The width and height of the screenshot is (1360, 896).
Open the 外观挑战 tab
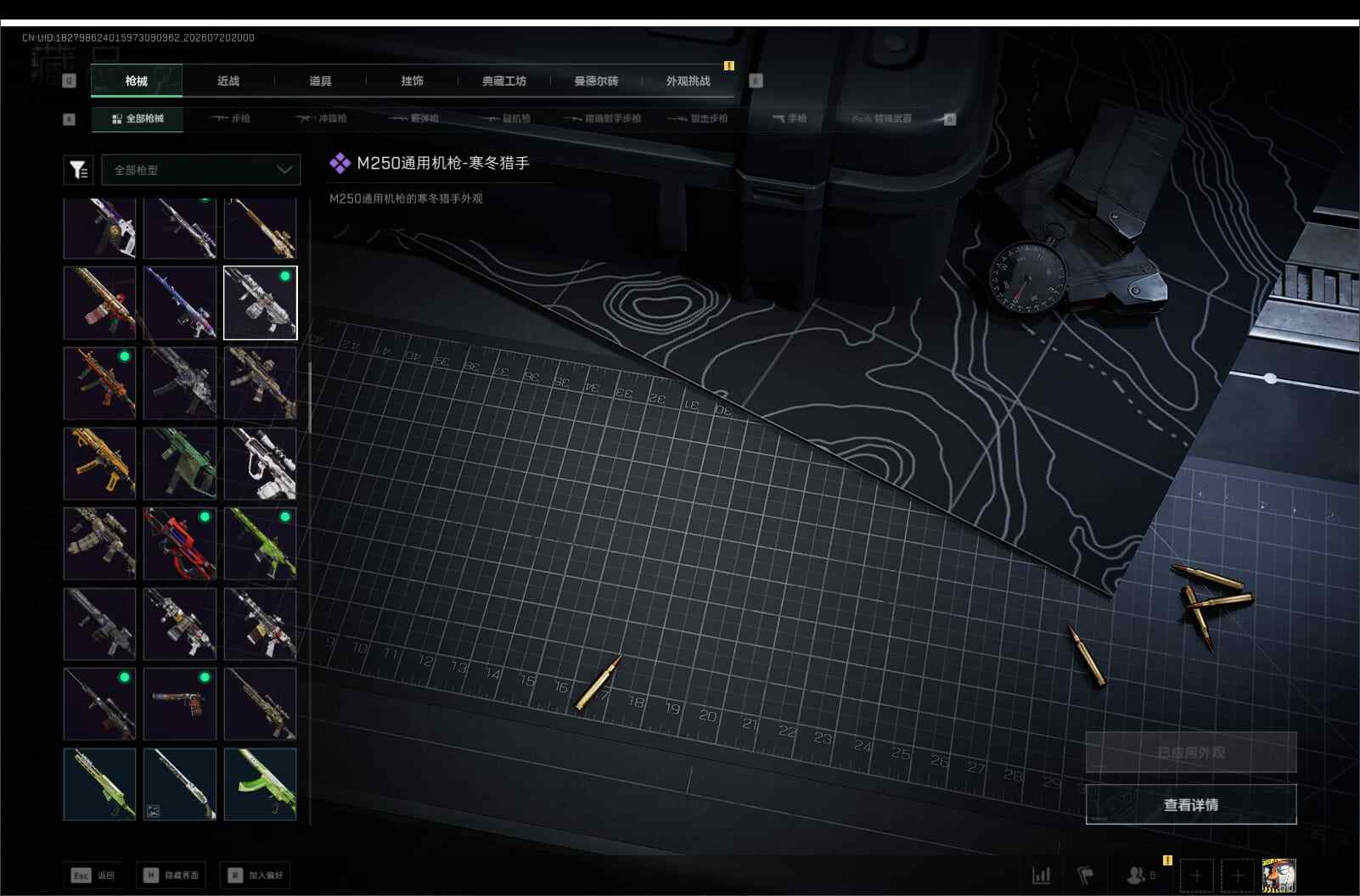[688, 81]
